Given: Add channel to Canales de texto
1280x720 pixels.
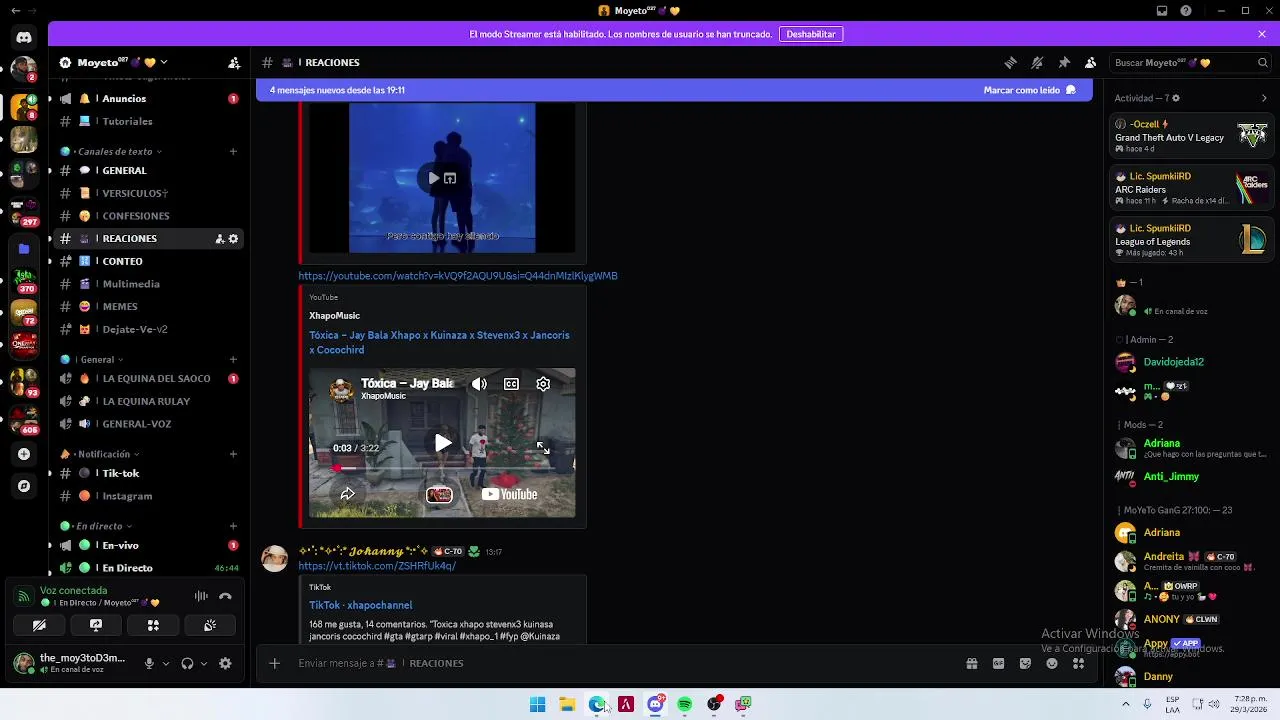Looking at the screenshot, I should (x=233, y=151).
